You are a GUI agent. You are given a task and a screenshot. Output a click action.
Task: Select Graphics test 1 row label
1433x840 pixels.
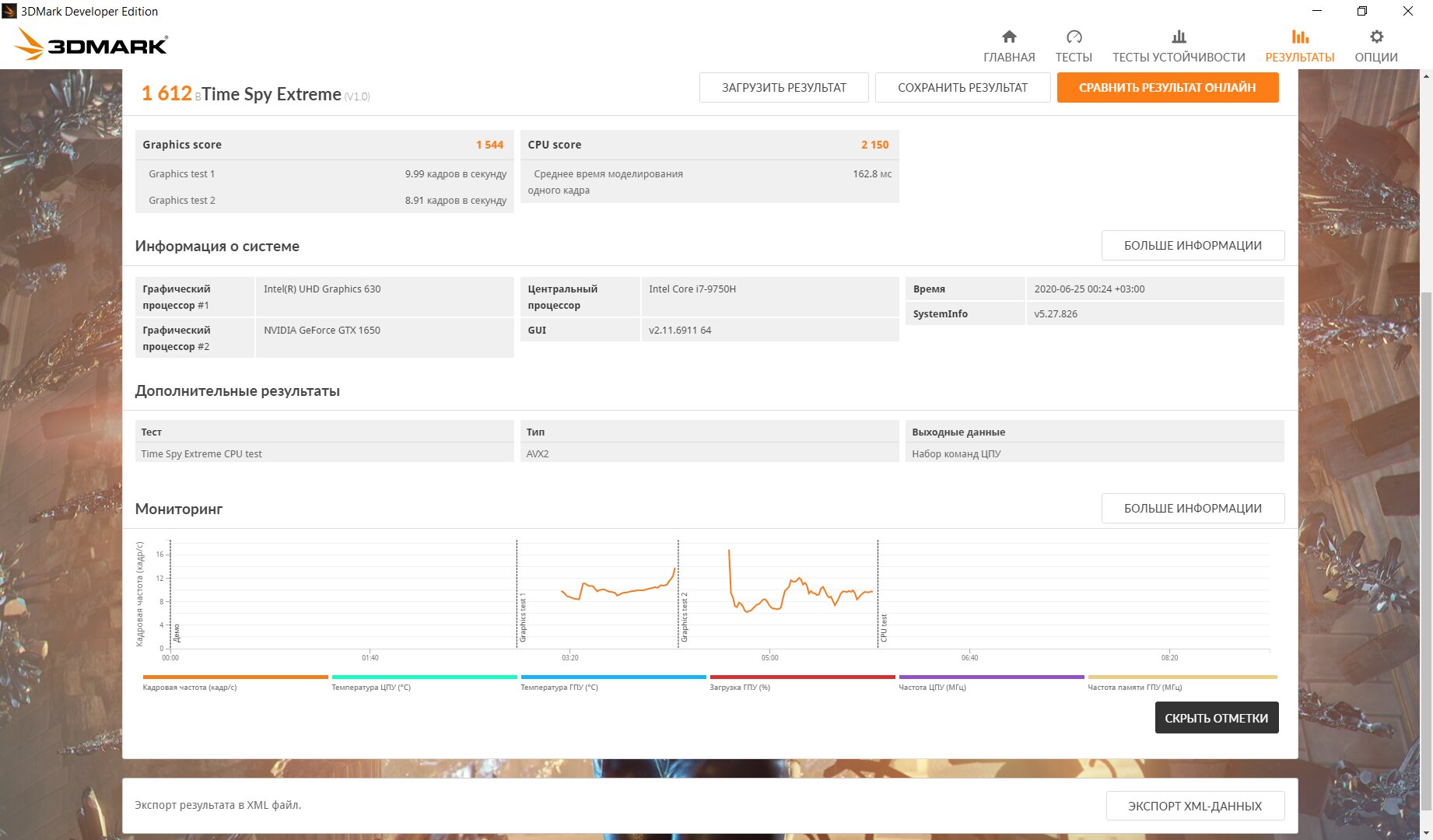(x=181, y=174)
